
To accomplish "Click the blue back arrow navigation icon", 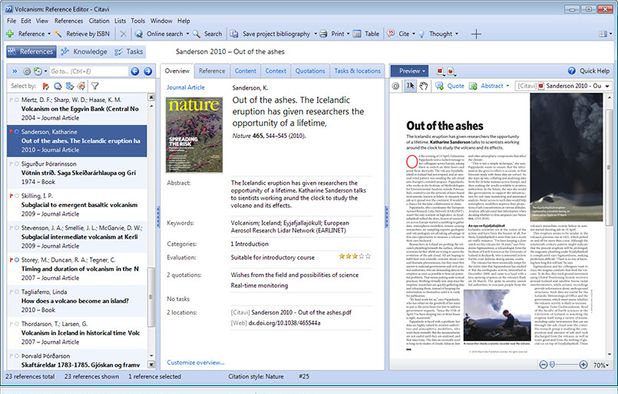I will pos(135,71).
